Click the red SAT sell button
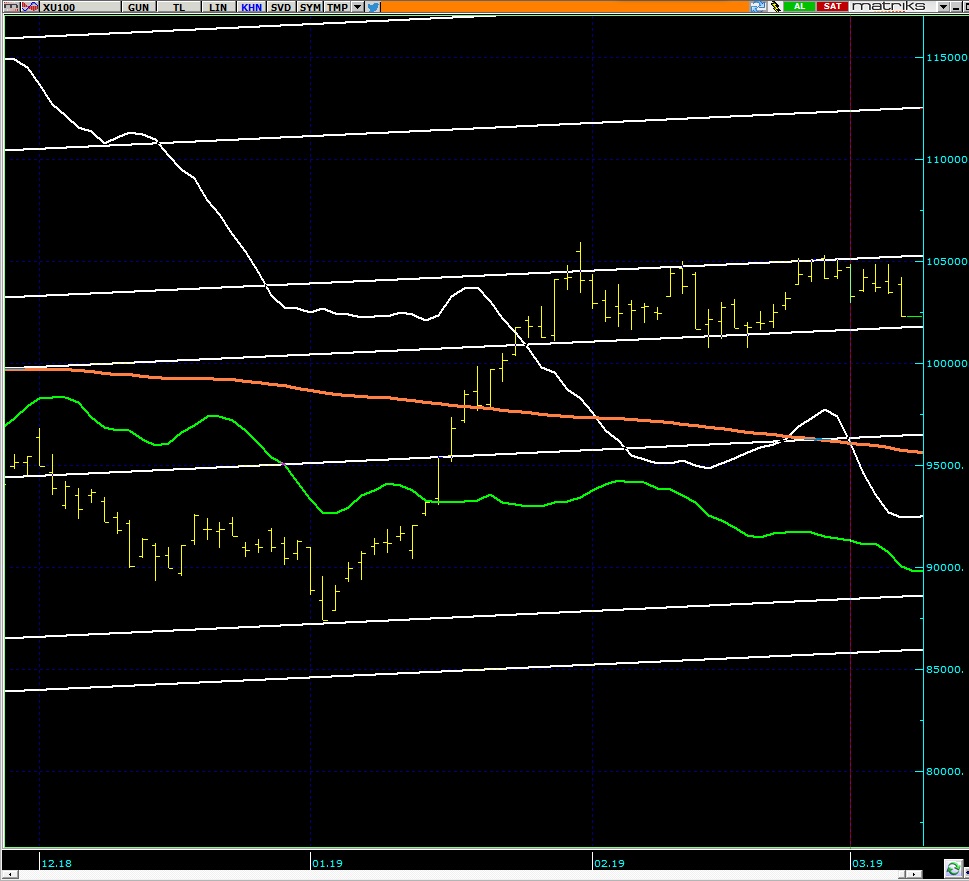The image size is (969, 881). tap(832, 6)
